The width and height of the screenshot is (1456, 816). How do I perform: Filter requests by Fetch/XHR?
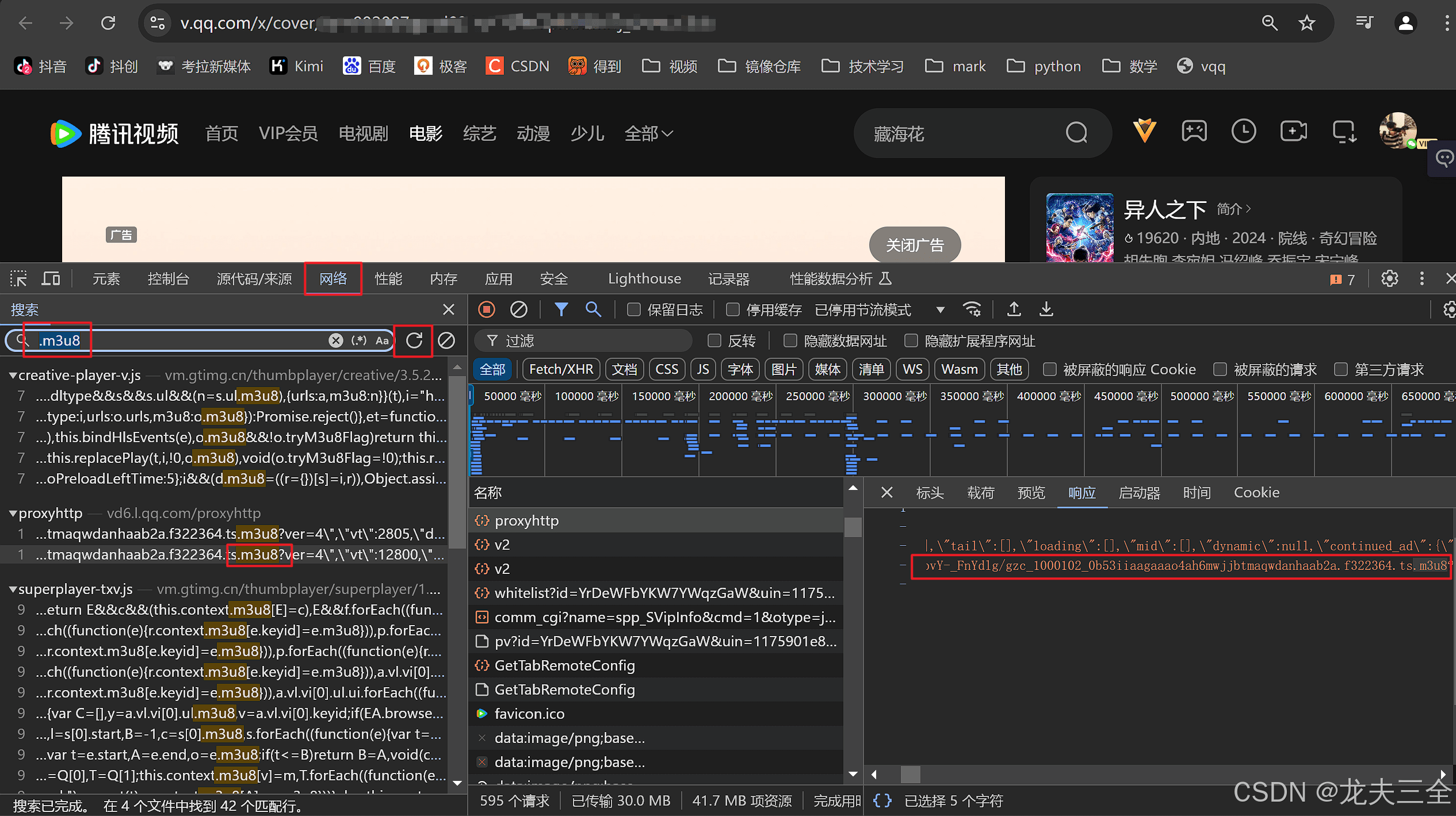pos(561,369)
